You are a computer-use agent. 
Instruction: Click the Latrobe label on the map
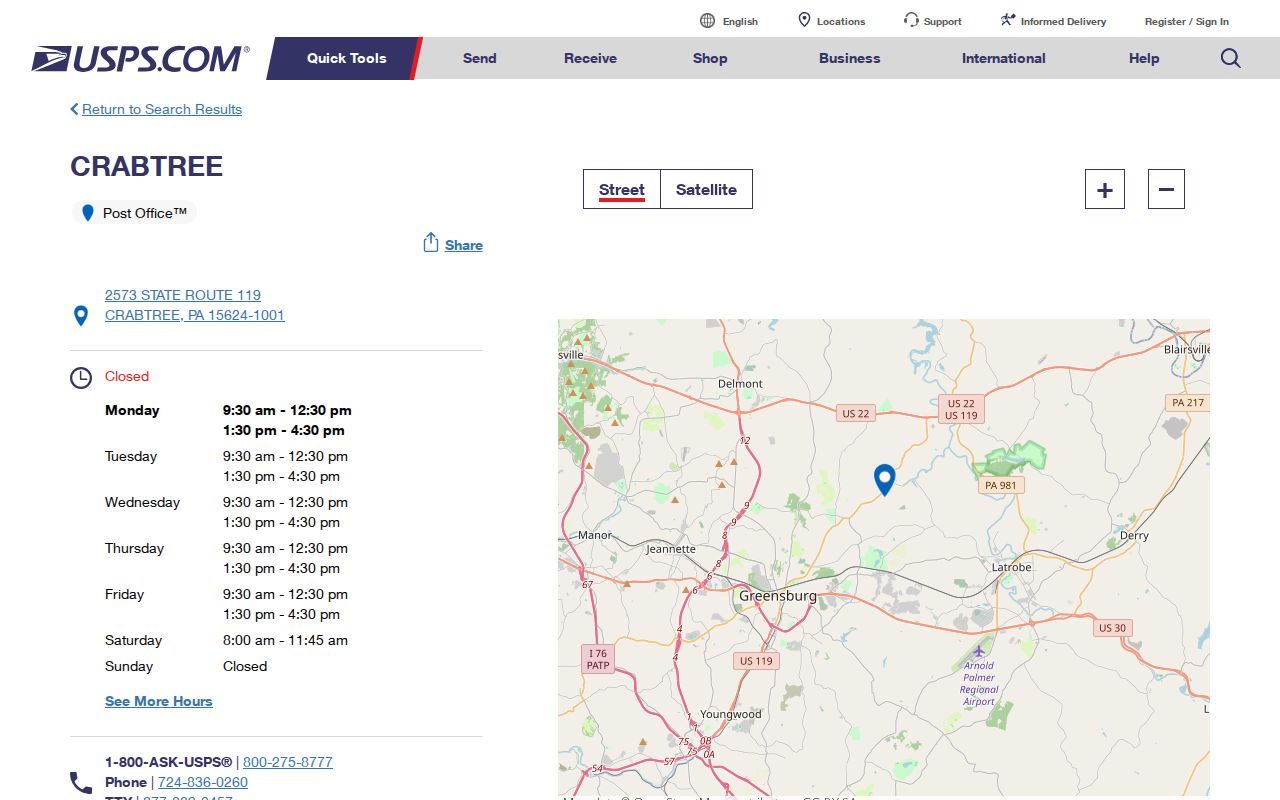tap(1011, 567)
